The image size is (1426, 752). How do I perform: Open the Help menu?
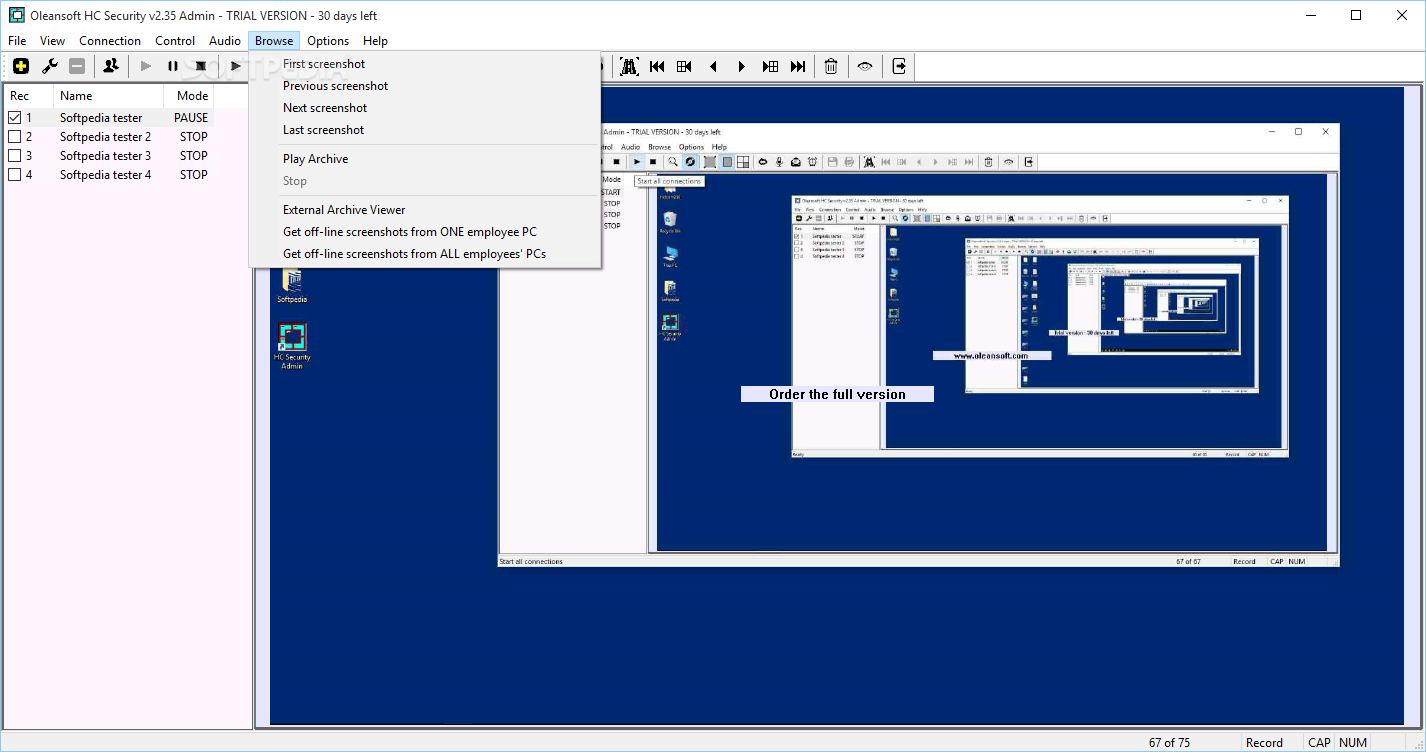click(x=375, y=41)
